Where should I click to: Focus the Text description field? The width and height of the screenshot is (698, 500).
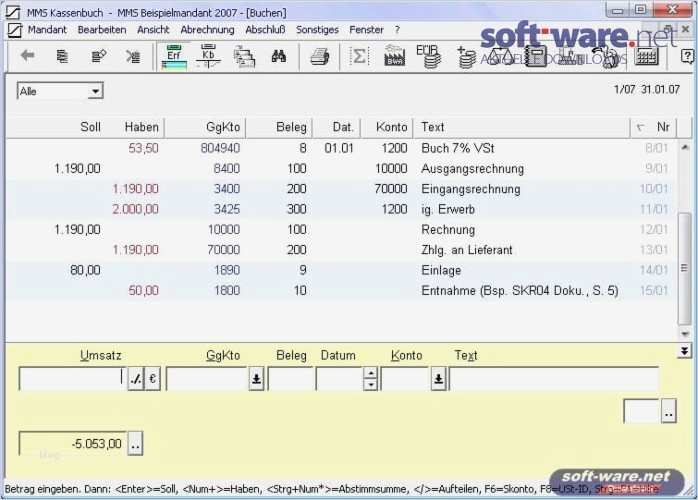[554, 378]
